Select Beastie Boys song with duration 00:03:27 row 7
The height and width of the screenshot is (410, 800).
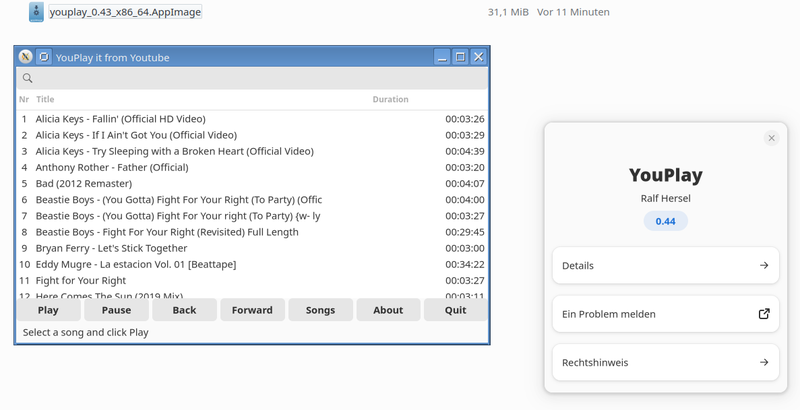(252, 216)
